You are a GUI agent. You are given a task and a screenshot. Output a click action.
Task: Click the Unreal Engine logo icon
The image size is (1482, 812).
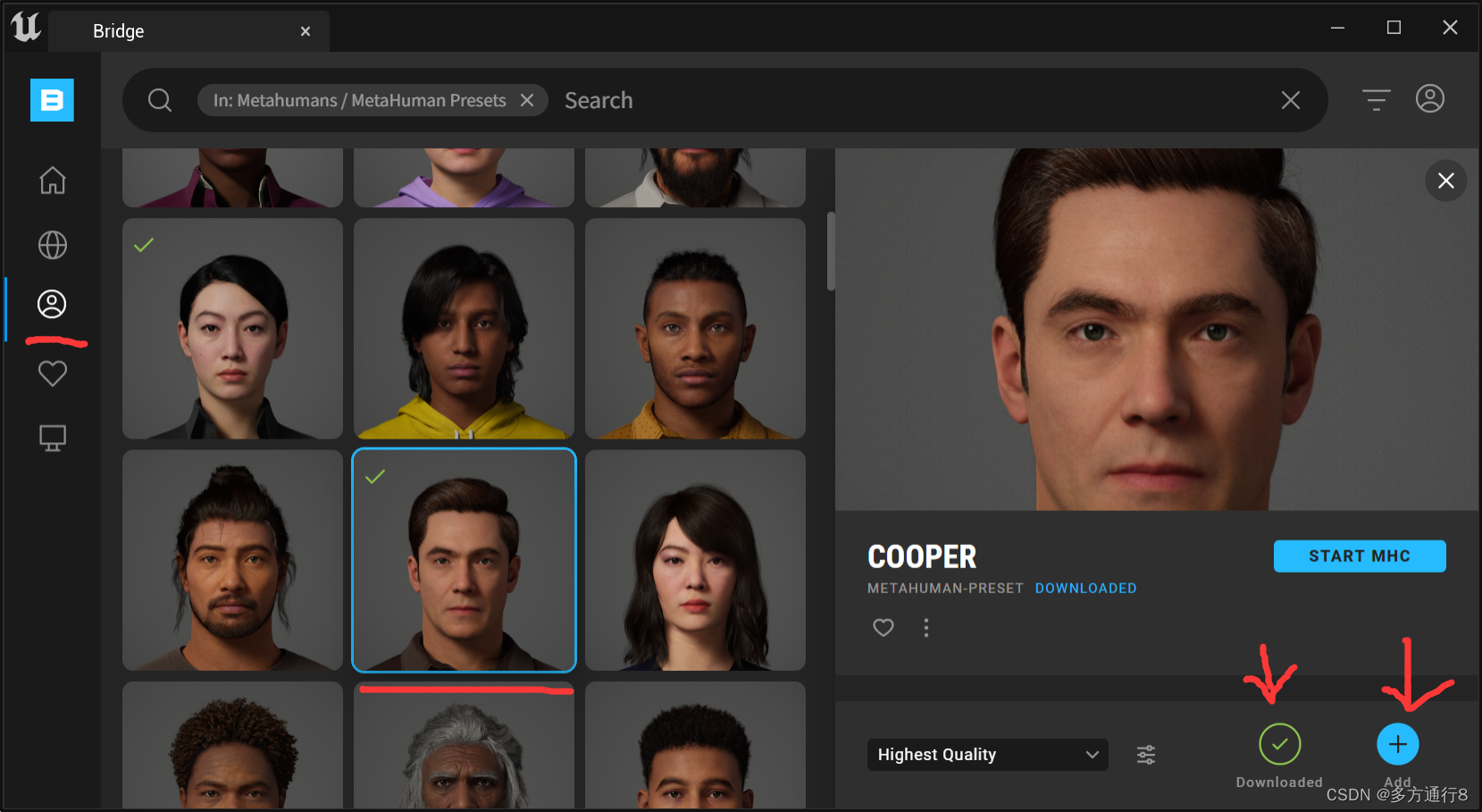click(26, 27)
